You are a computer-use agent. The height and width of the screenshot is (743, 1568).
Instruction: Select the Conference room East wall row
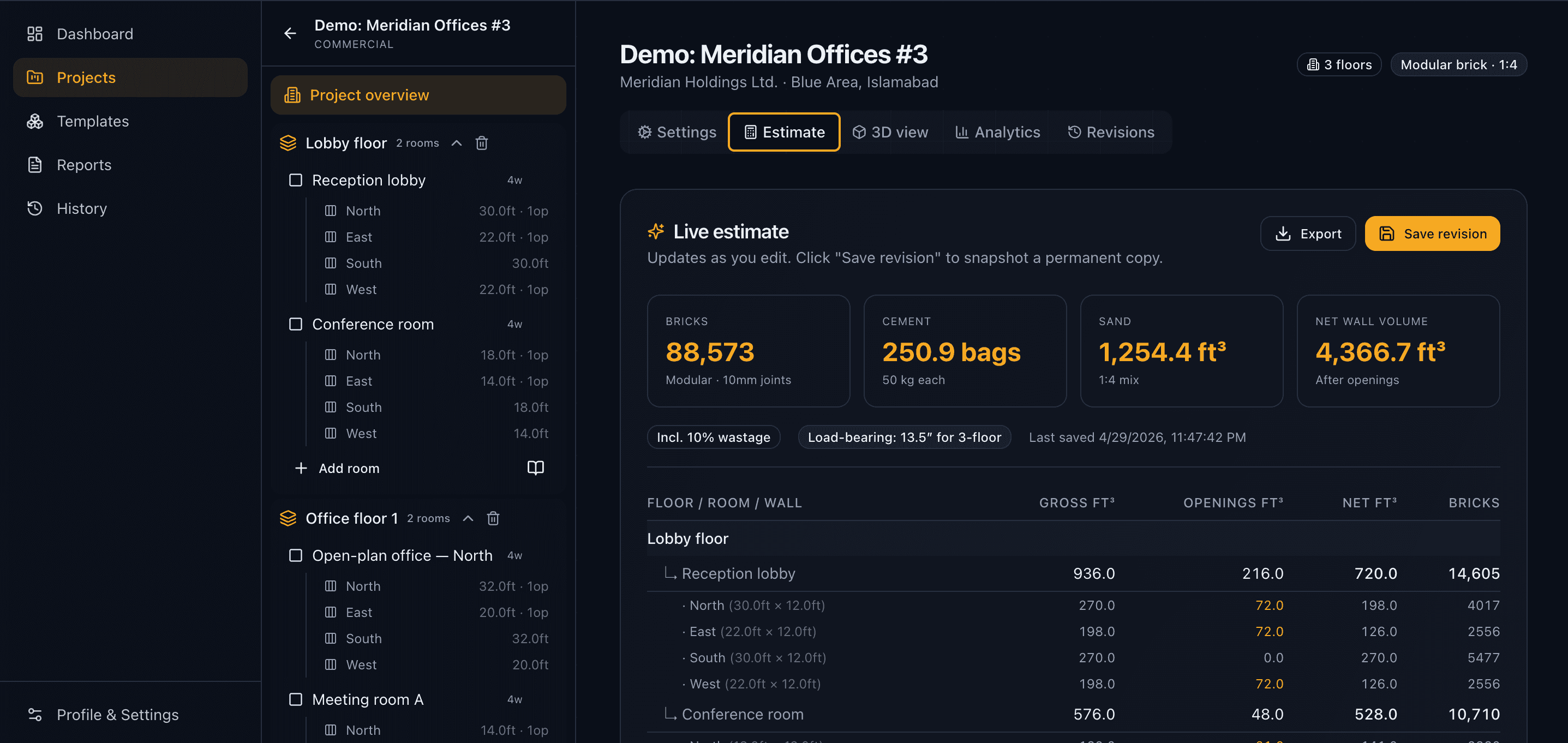coord(436,381)
